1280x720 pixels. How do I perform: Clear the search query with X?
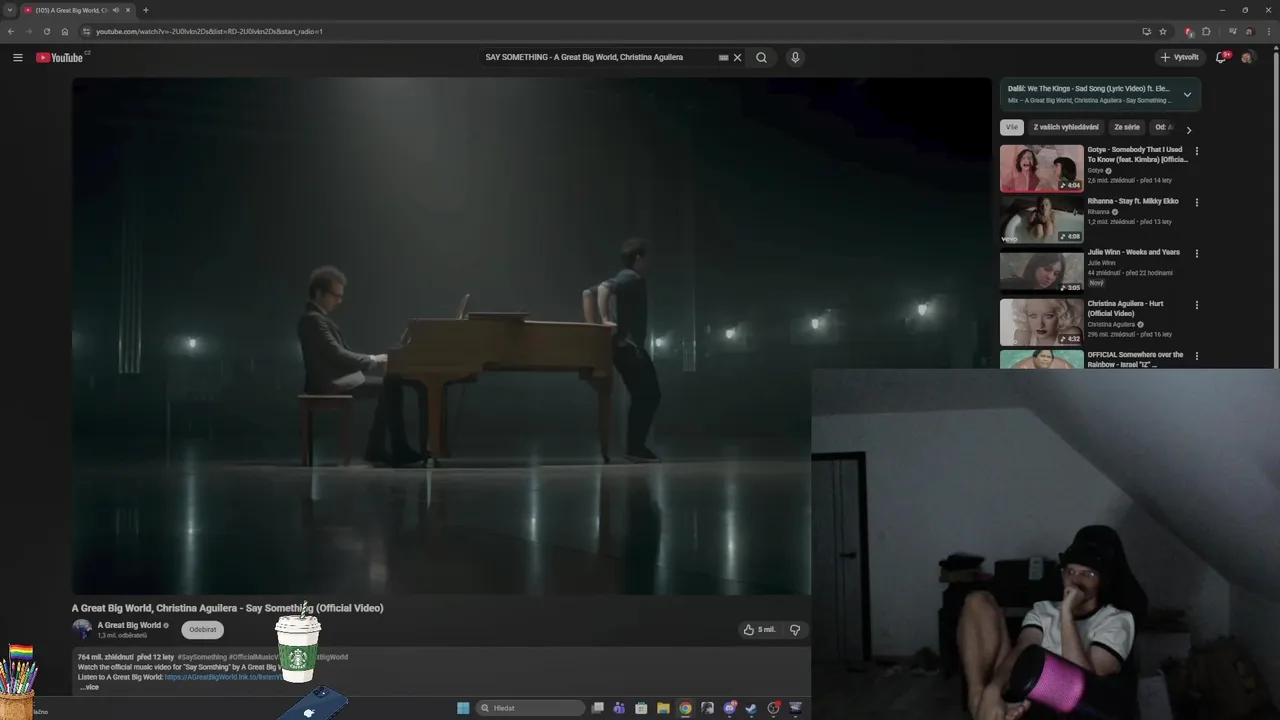(x=738, y=57)
